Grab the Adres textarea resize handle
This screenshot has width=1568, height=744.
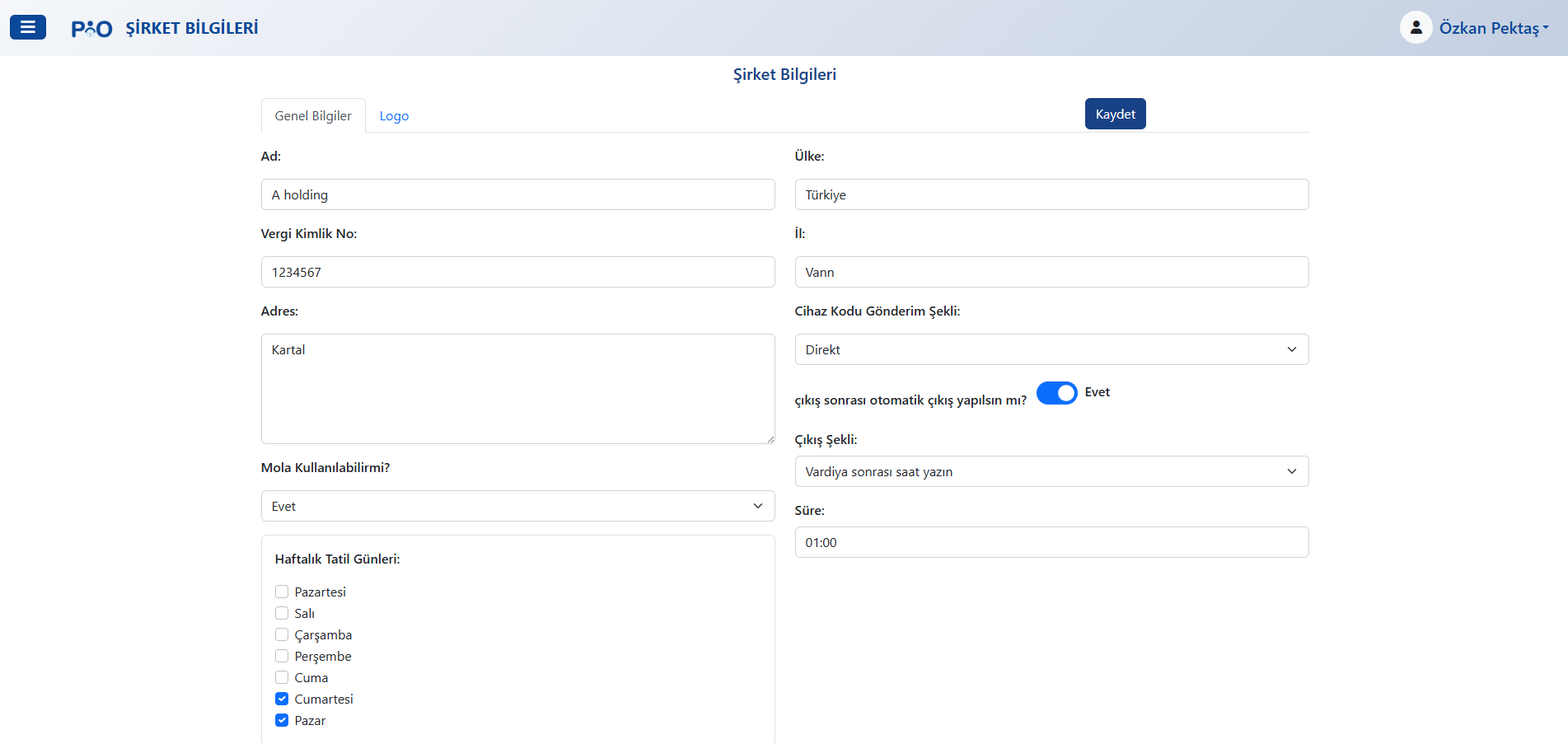click(x=770, y=439)
